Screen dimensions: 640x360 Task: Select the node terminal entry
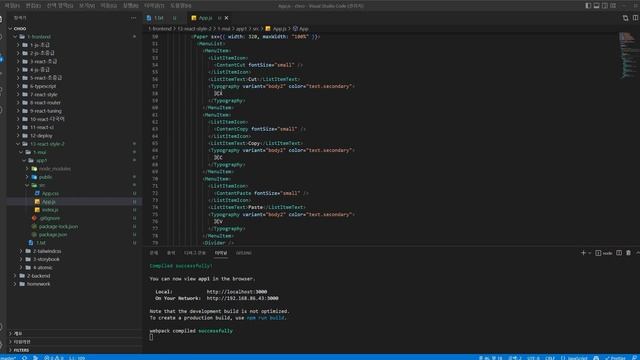[604, 253]
